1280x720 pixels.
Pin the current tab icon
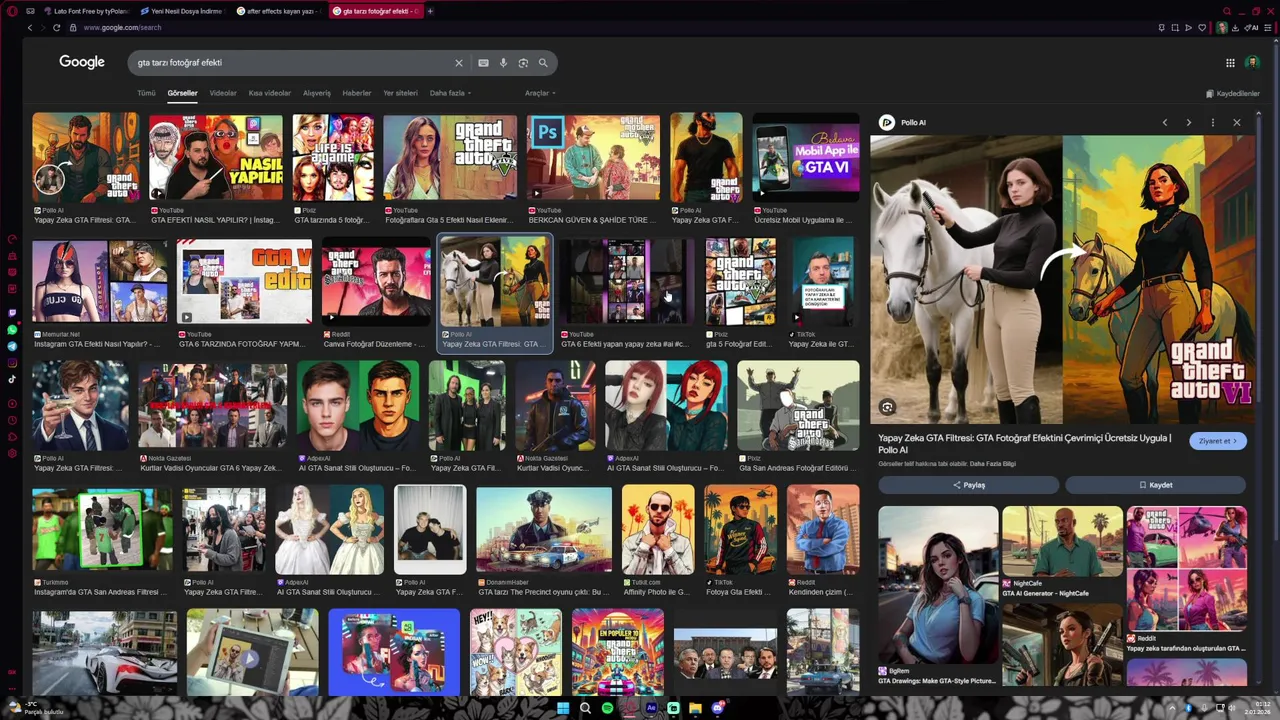point(1161,28)
